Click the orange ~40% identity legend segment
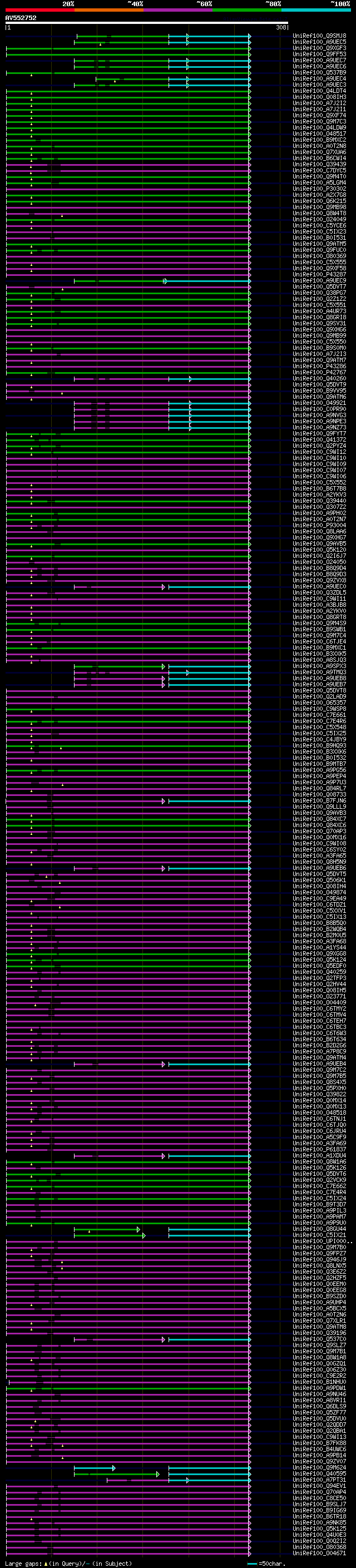The height and width of the screenshot is (1568, 356). [109, 10]
